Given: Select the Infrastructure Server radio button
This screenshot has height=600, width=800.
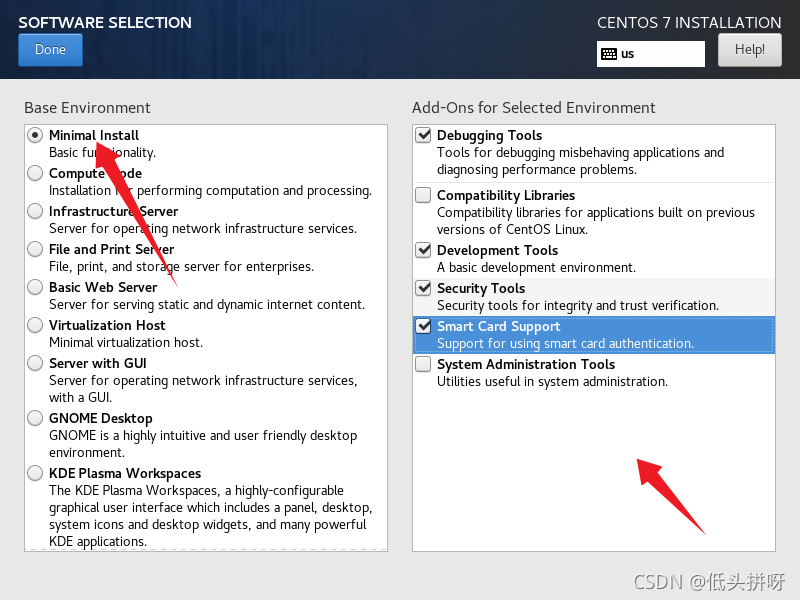Looking at the screenshot, I should pyautogui.click(x=35, y=211).
